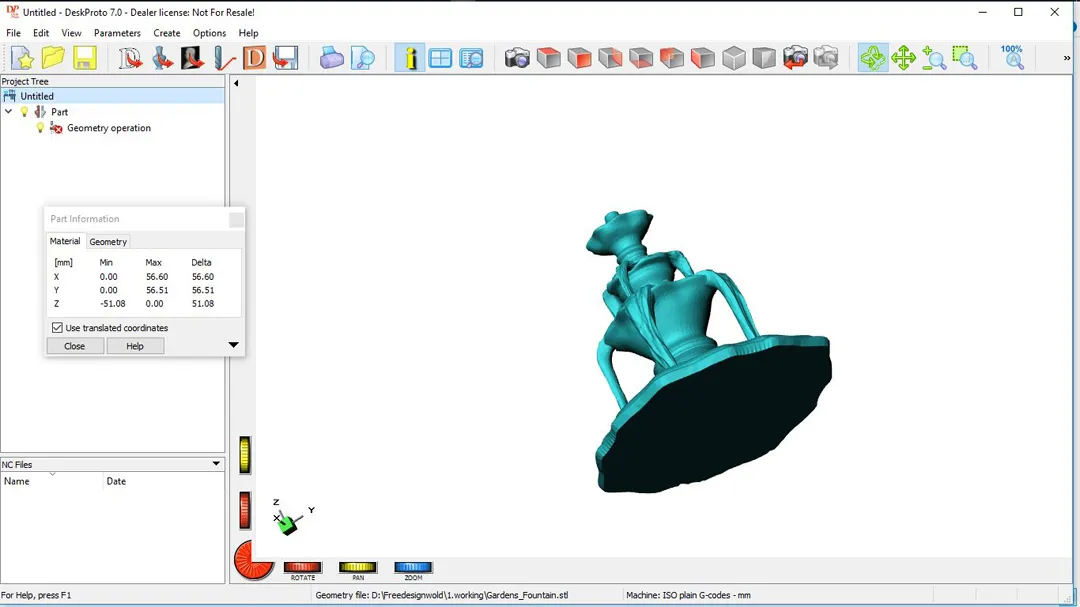The image size is (1080, 607).
Task: Open the Create menu
Action: click(167, 33)
